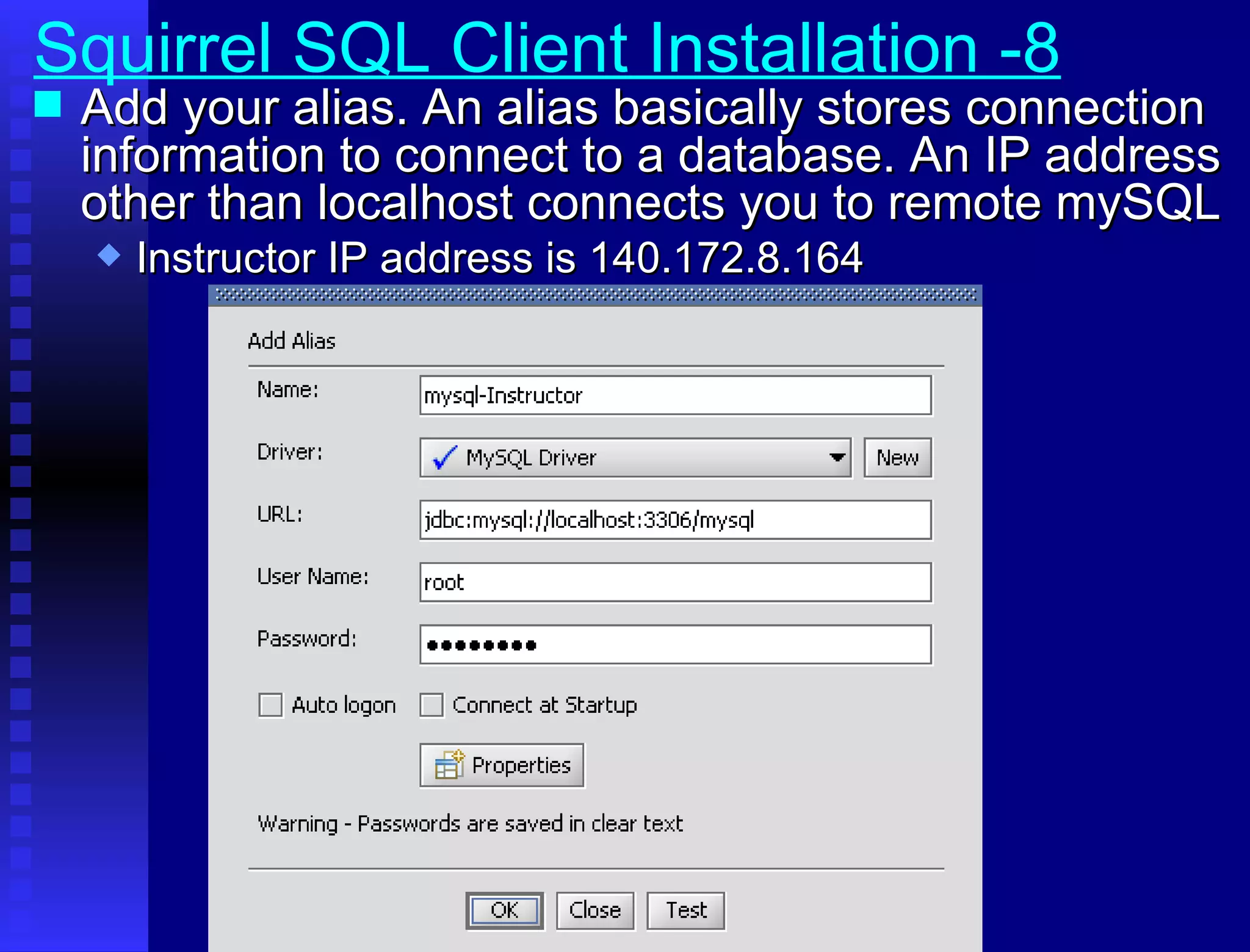1250x952 pixels.
Task: Click the User Name field containing root
Action: tap(676, 582)
